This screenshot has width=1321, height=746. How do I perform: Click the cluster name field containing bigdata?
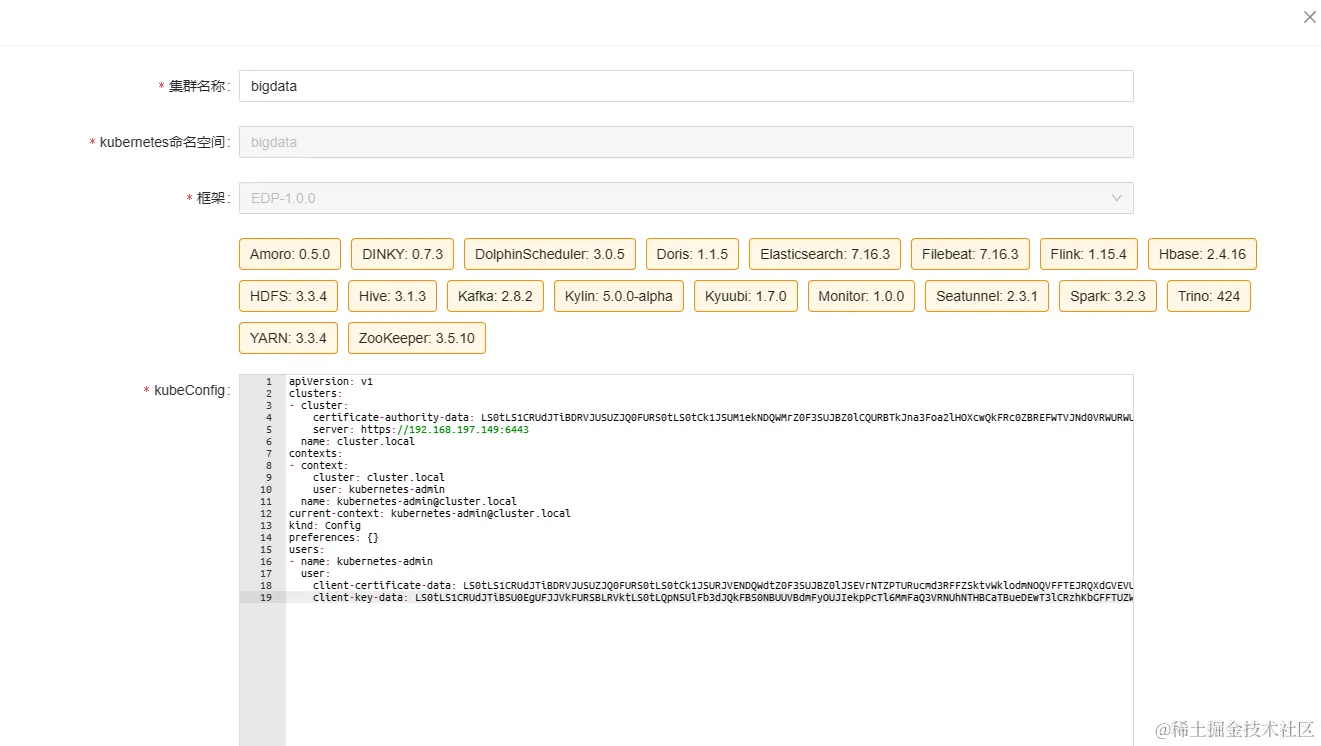click(x=686, y=86)
